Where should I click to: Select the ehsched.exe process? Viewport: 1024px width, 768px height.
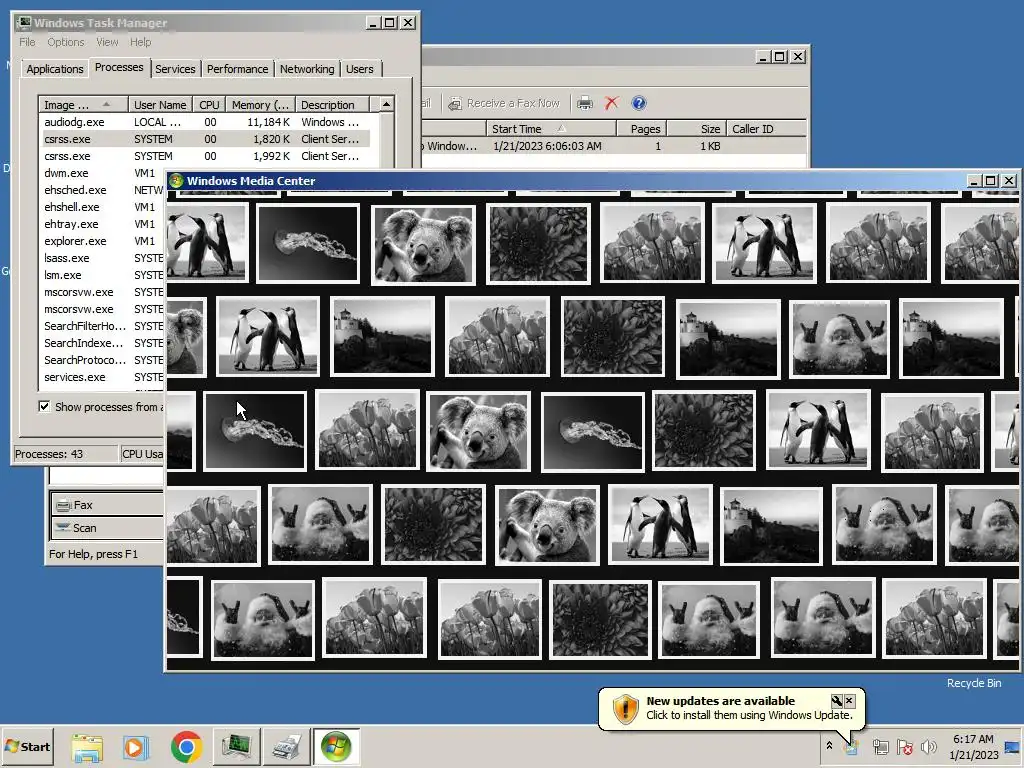click(102, 190)
